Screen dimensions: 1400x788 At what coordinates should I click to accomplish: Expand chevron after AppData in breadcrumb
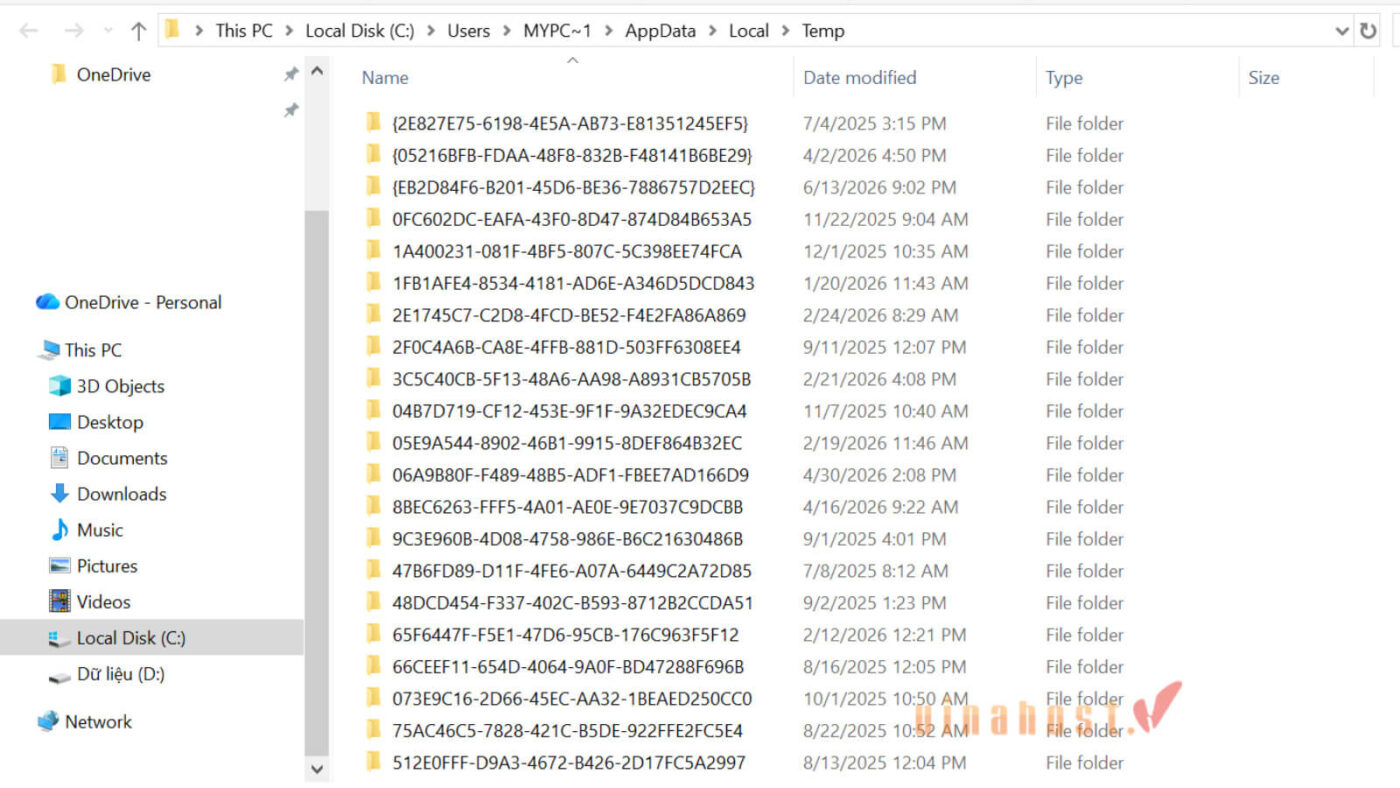click(712, 31)
